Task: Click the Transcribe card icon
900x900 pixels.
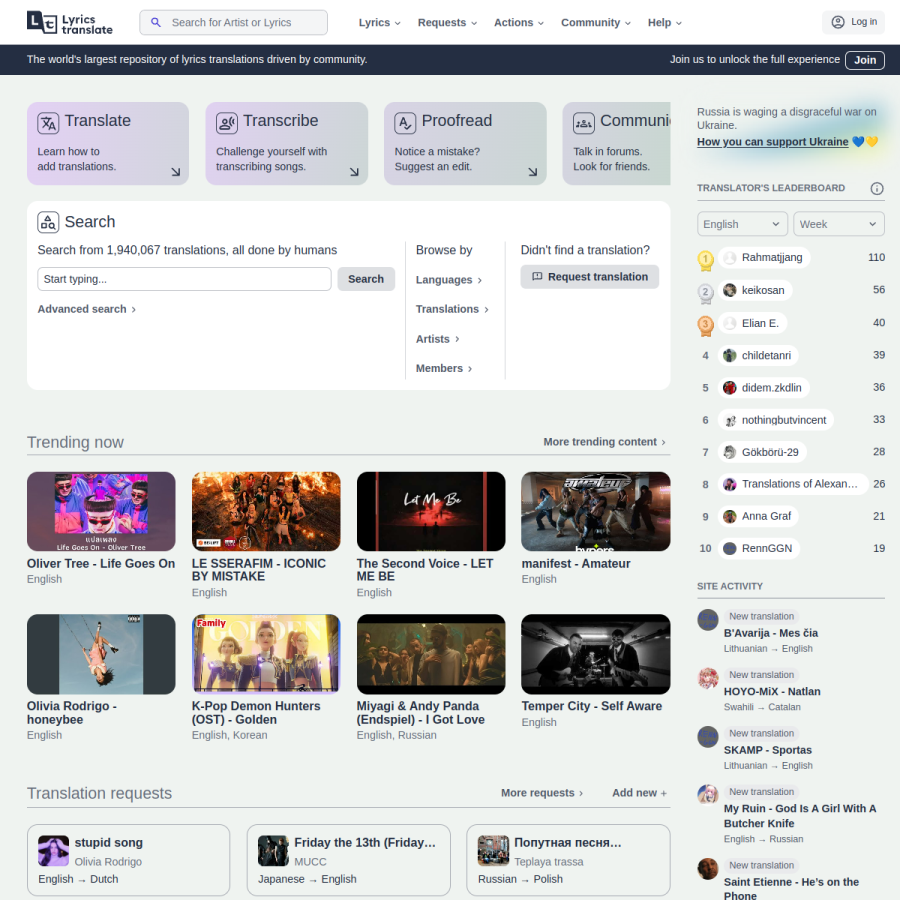Action: click(x=227, y=123)
